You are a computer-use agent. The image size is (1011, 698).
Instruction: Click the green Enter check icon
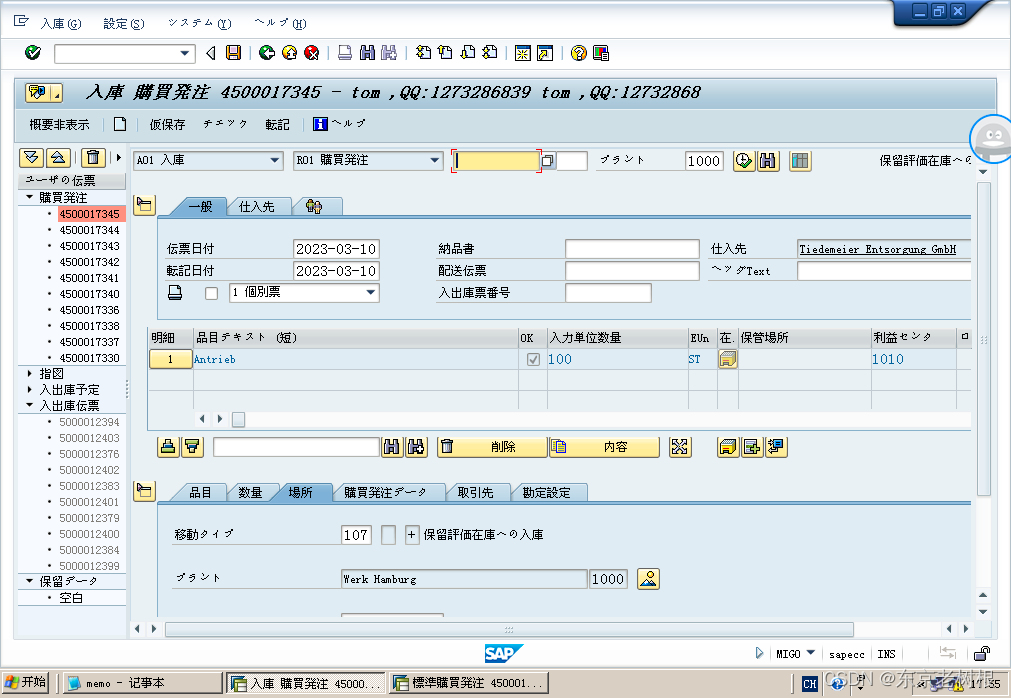(30, 53)
